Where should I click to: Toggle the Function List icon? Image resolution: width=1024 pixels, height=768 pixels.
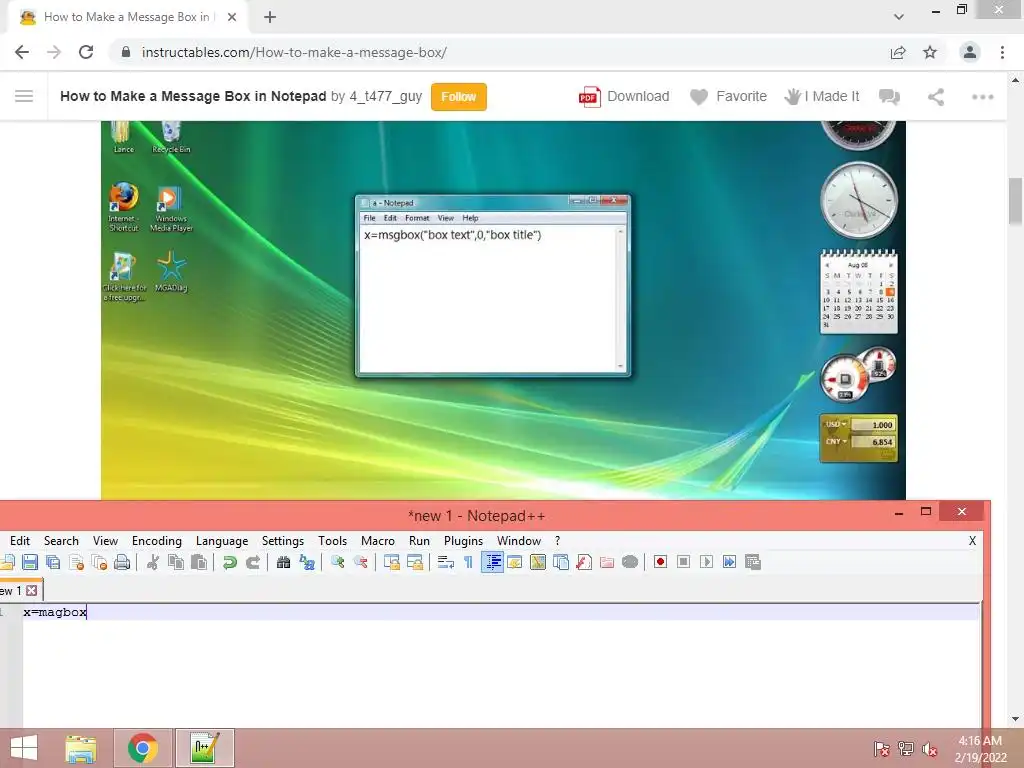point(584,562)
